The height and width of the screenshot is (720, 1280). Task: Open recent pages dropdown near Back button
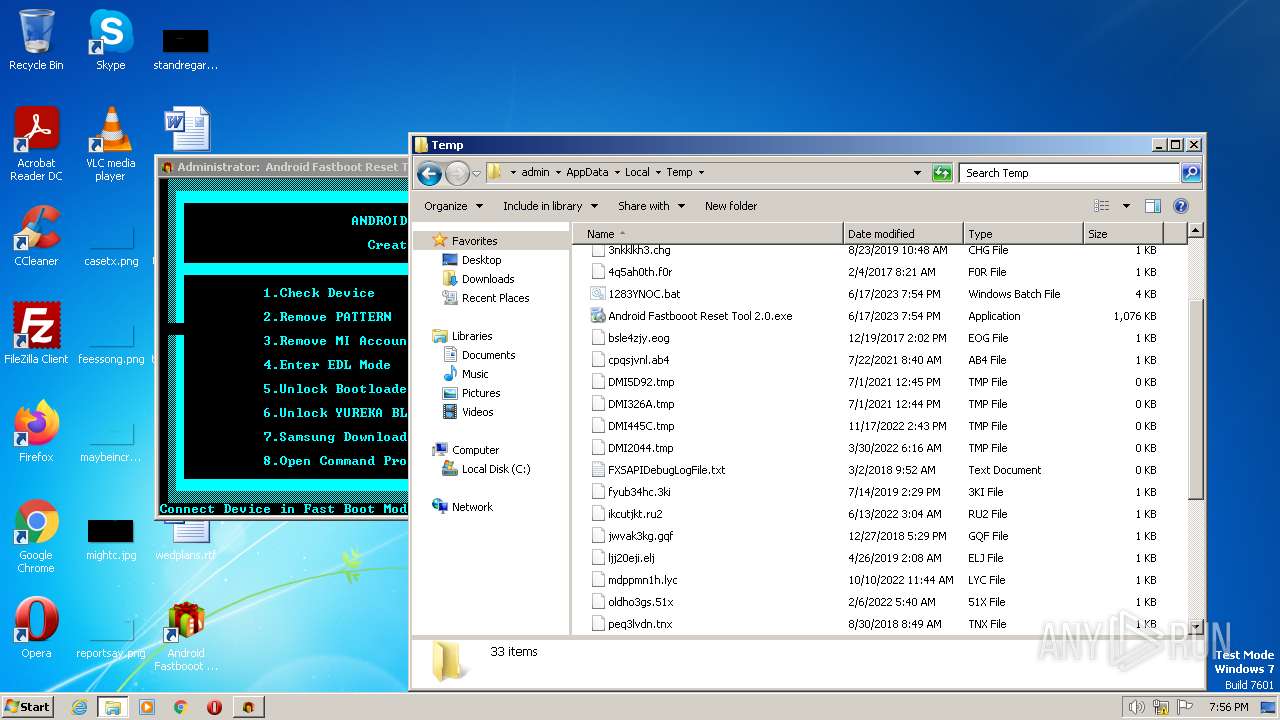(477, 173)
